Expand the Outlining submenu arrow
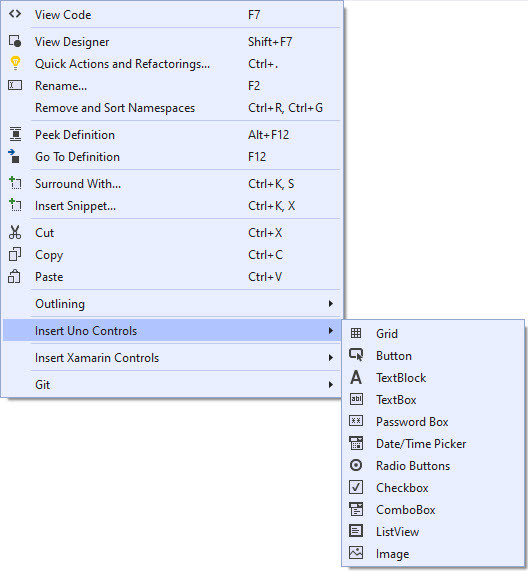The height and width of the screenshot is (571, 528). 331,303
